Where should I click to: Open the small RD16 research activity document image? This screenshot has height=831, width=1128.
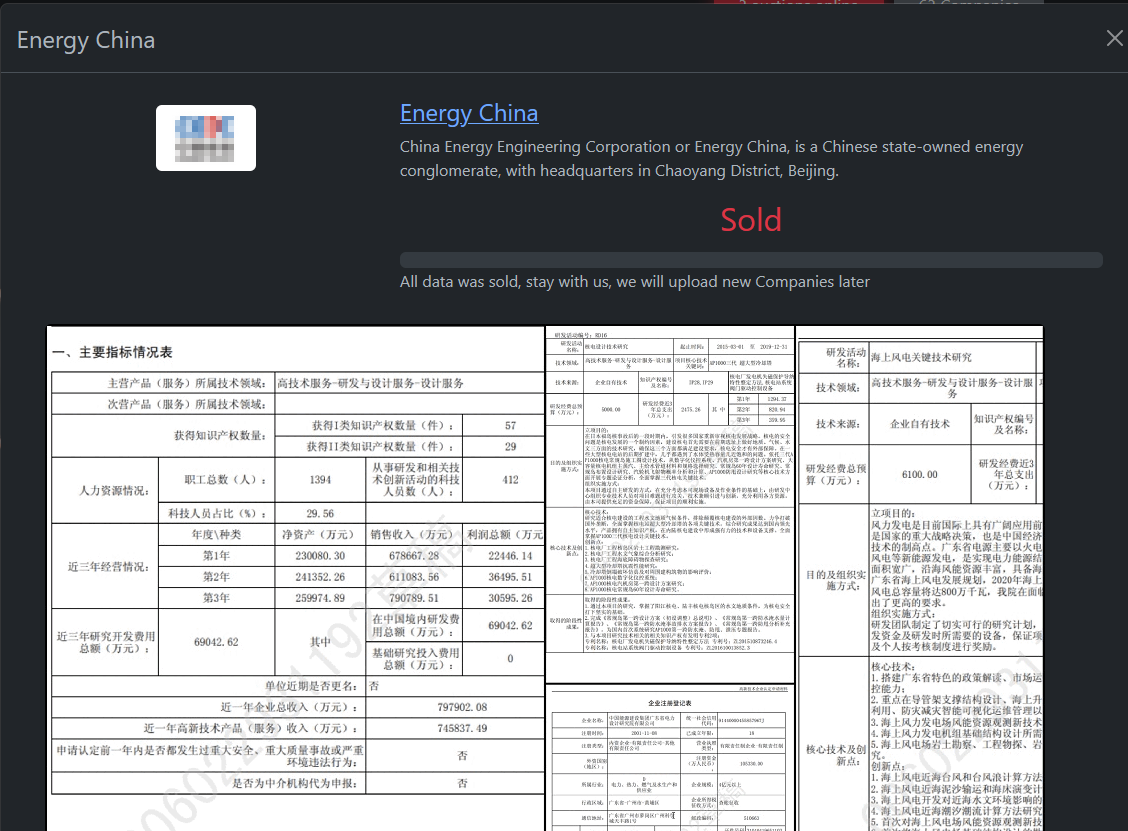pyautogui.click(x=670, y=504)
